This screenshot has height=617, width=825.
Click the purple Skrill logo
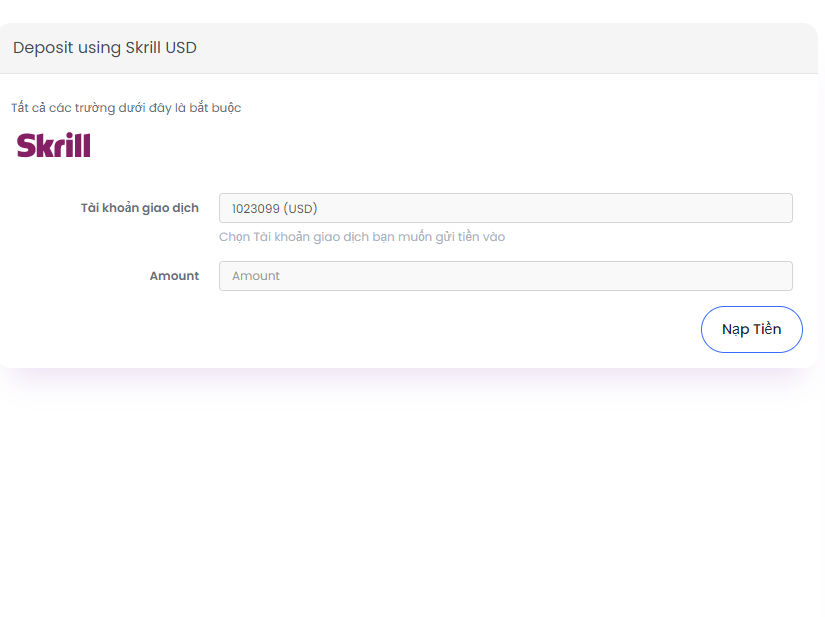click(54, 145)
